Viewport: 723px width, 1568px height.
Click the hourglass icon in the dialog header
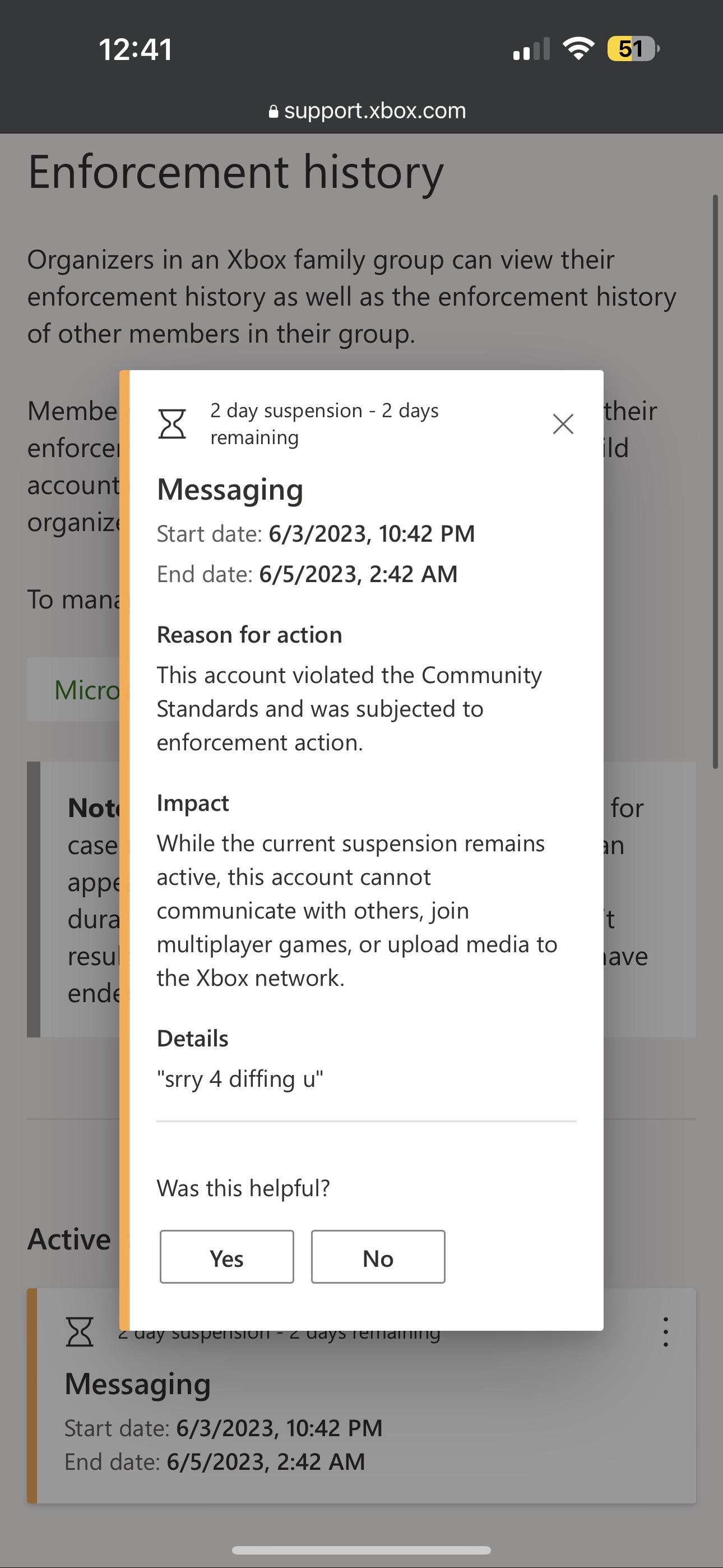172,423
